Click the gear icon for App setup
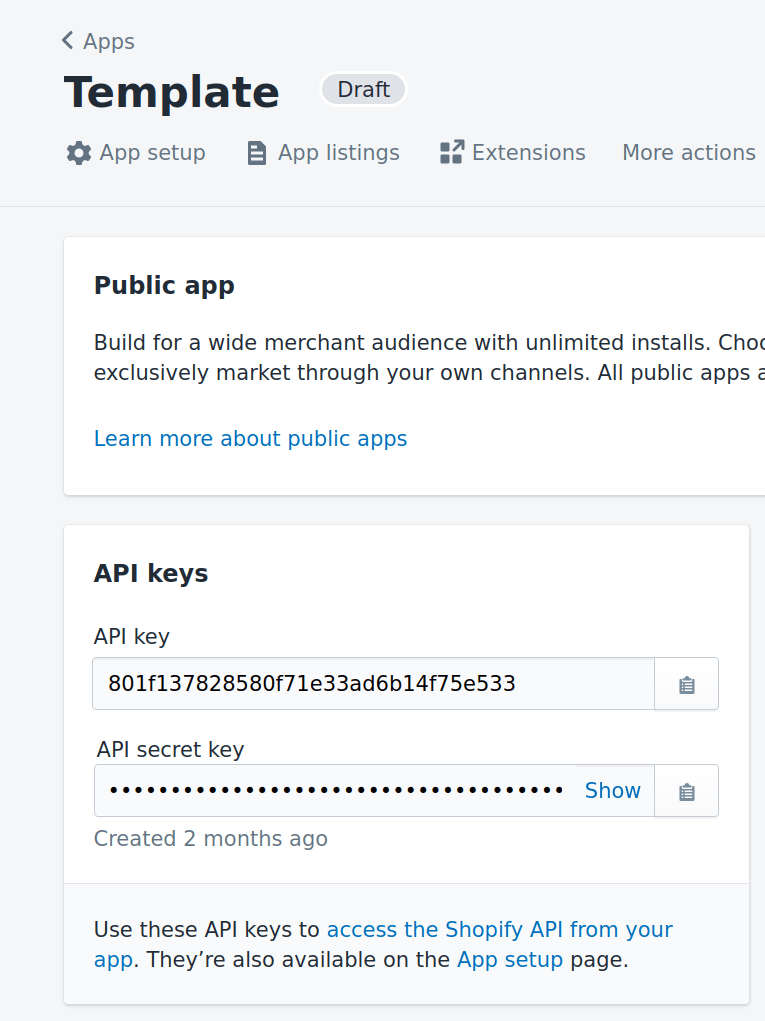 pos(79,153)
